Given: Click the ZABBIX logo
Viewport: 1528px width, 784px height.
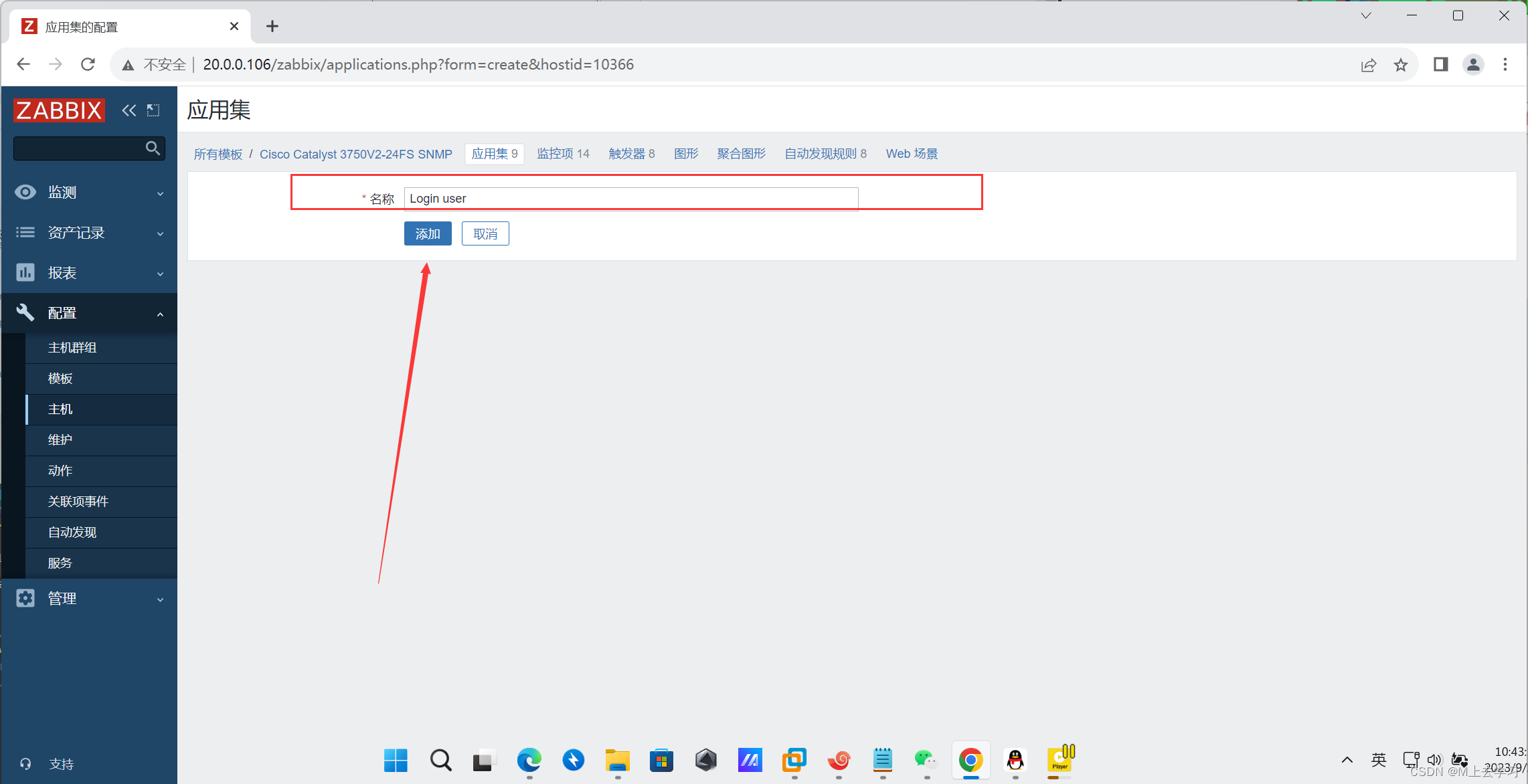Looking at the screenshot, I should point(59,110).
